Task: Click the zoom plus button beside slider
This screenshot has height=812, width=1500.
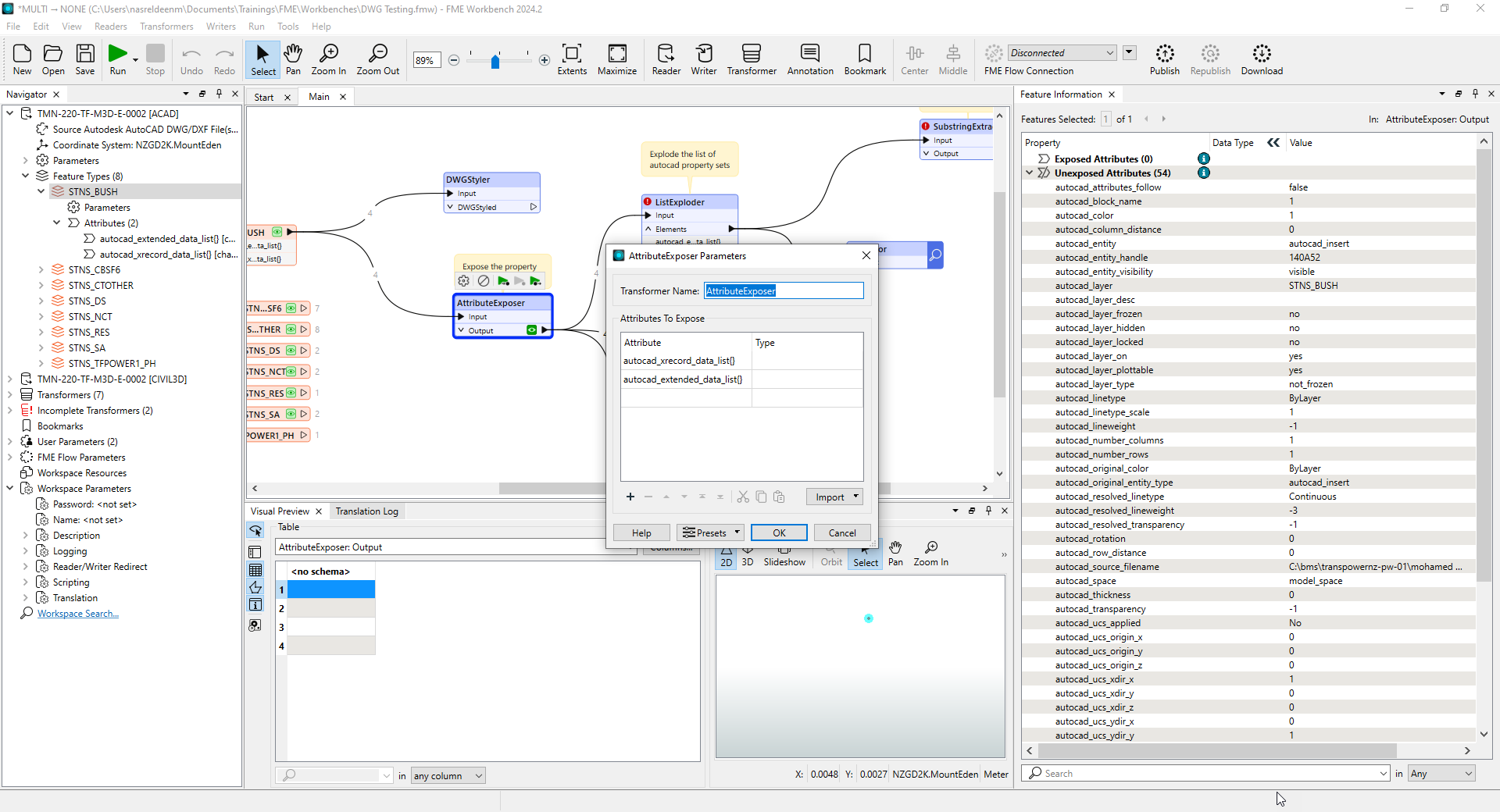Action: point(545,60)
